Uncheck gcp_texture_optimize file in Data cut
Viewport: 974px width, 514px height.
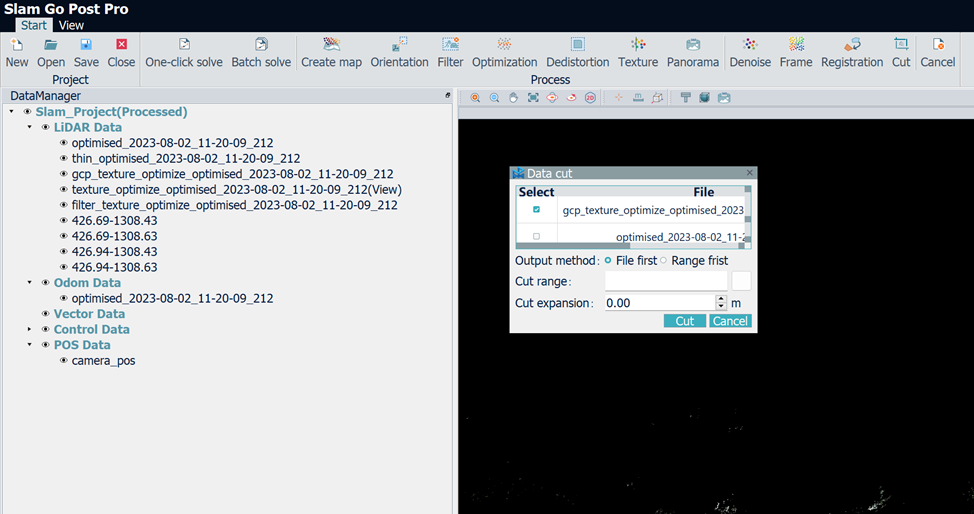coord(537,209)
